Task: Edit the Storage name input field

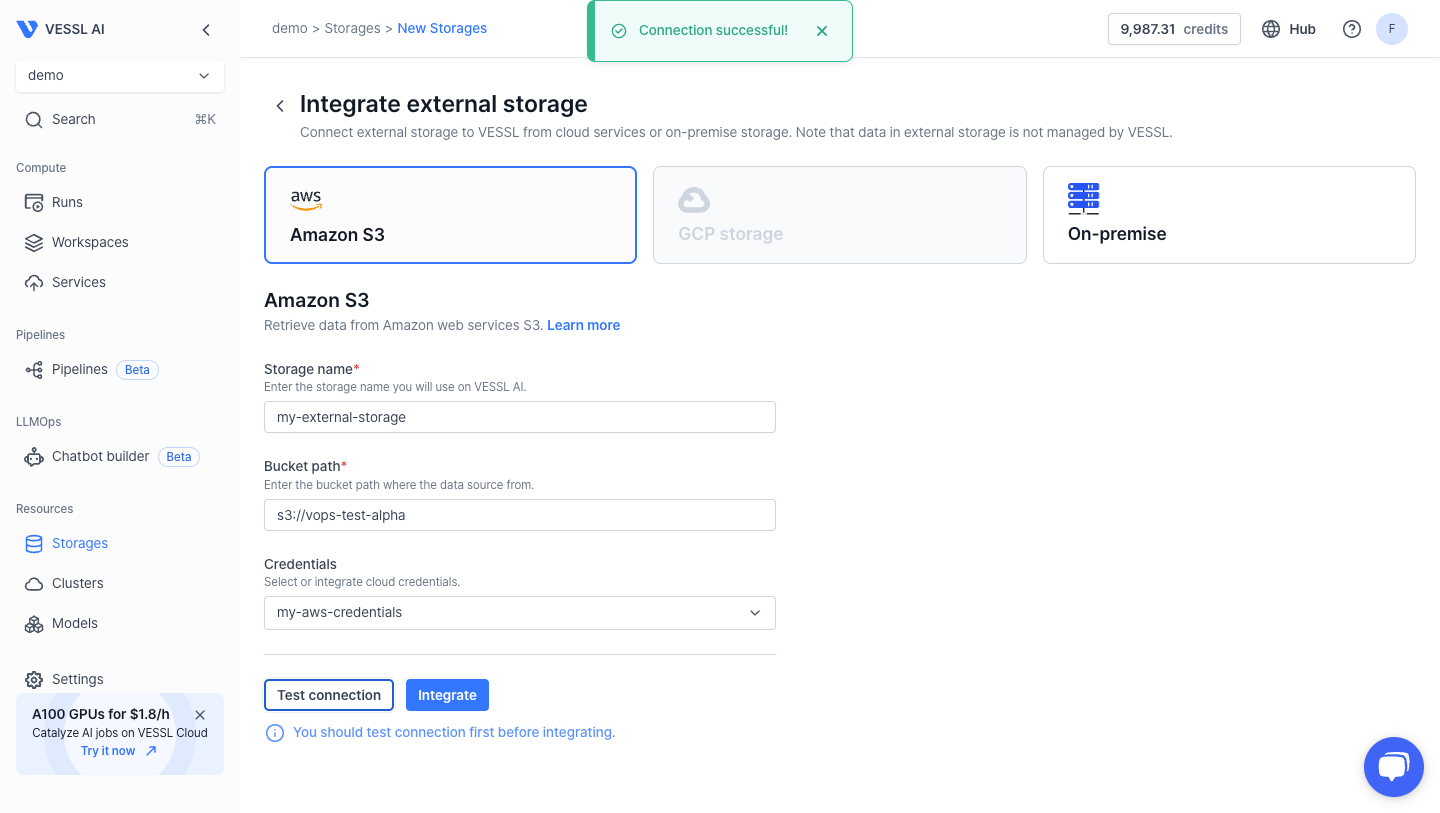Action: point(520,417)
